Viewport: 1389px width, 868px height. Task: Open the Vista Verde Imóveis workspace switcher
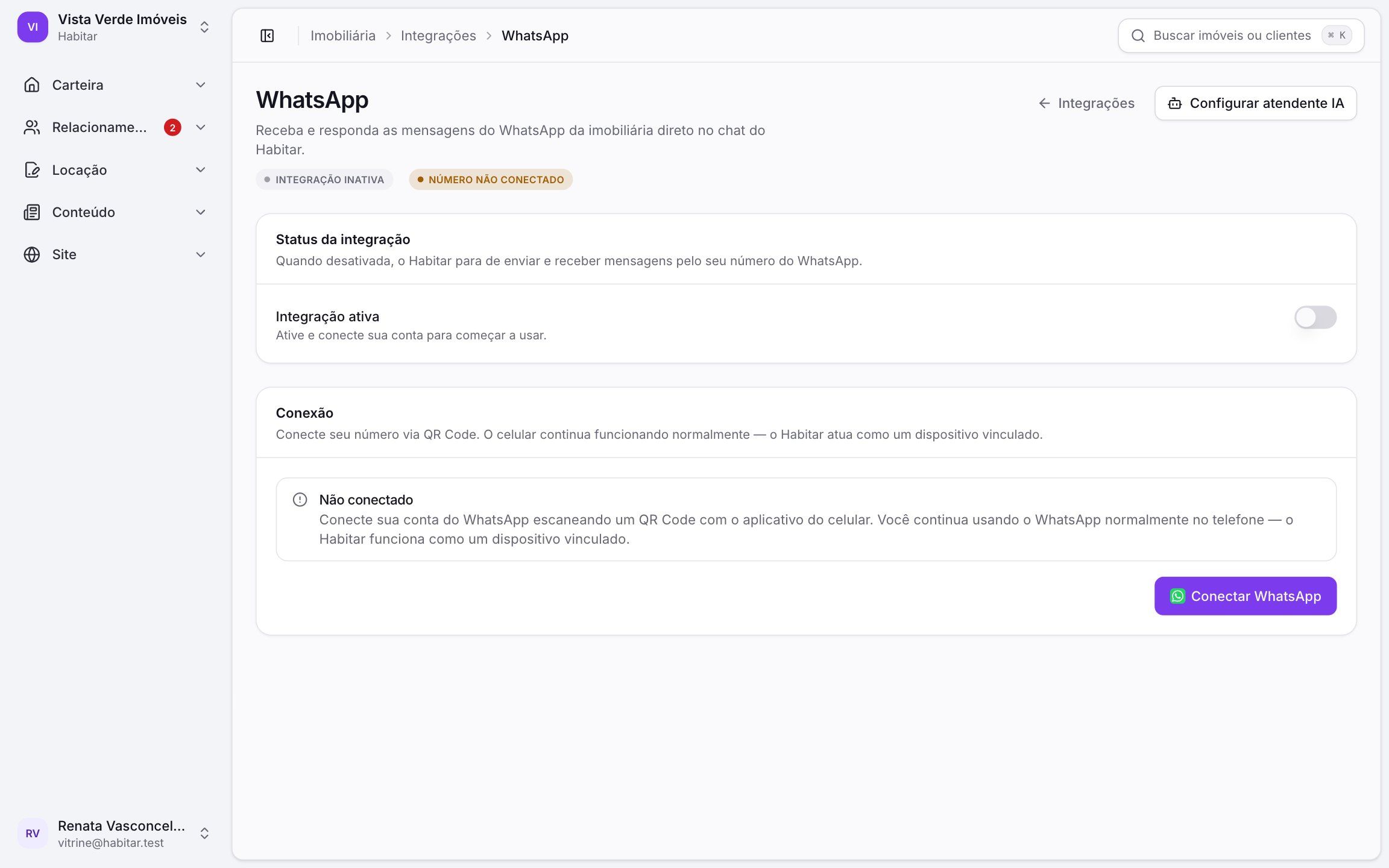(115, 27)
